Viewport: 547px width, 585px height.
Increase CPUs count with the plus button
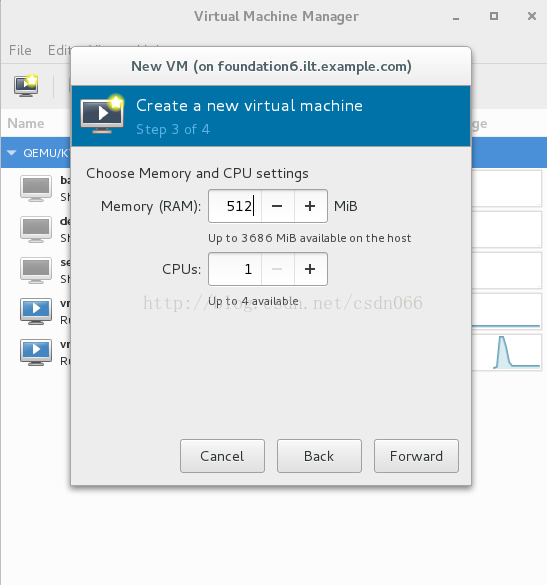[310, 269]
